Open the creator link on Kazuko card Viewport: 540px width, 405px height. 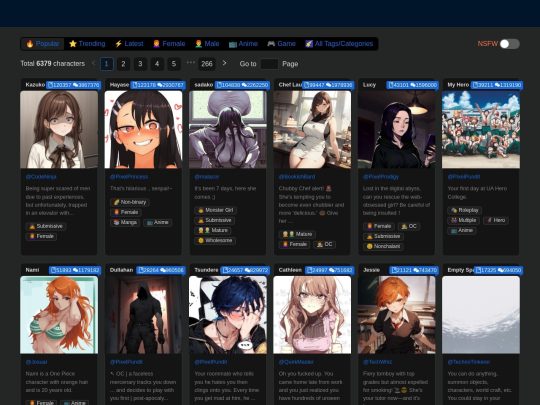tap(41, 177)
